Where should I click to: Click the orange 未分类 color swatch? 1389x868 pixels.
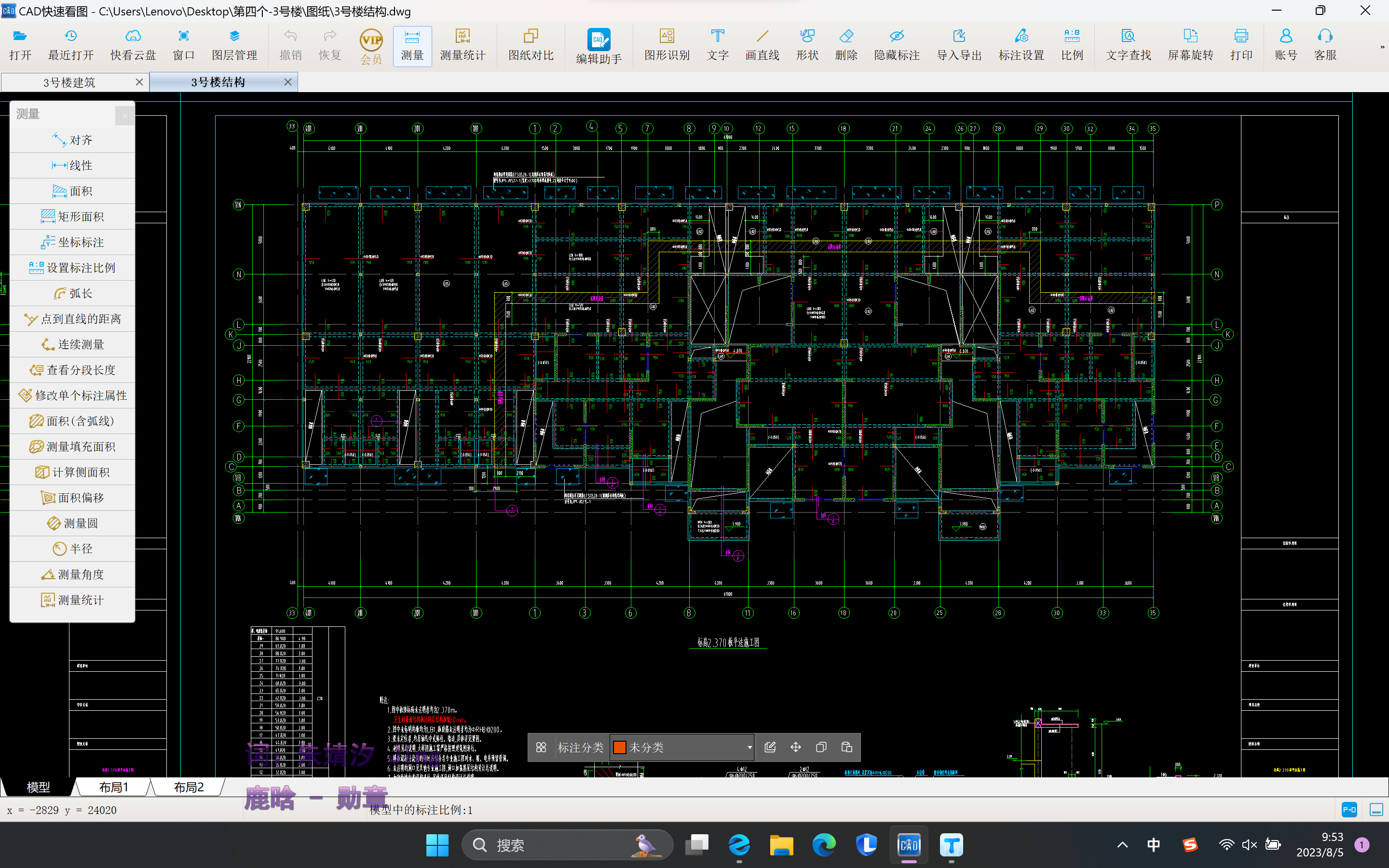pyautogui.click(x=619, y=747)
